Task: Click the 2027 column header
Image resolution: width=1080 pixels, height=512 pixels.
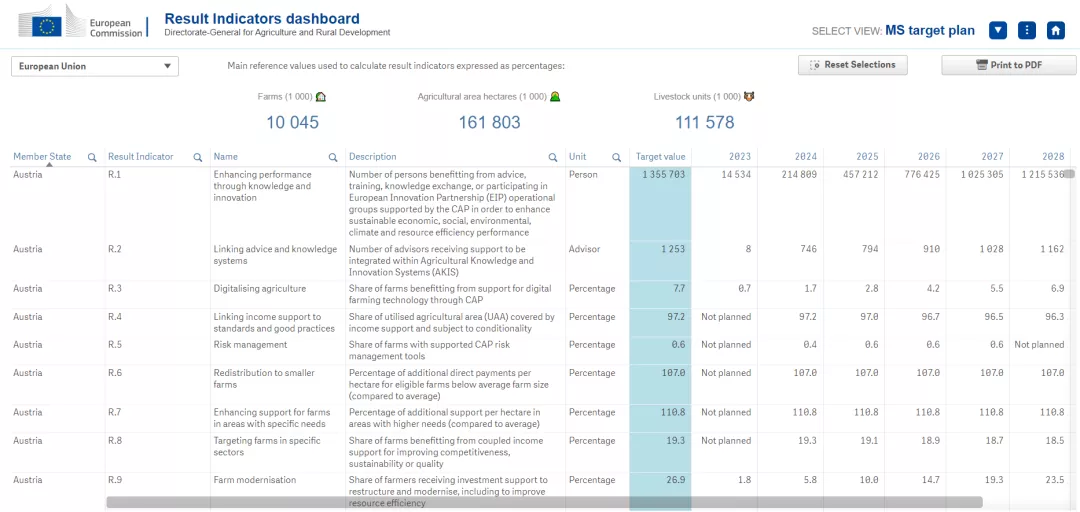Action: (x=993, y=156)
